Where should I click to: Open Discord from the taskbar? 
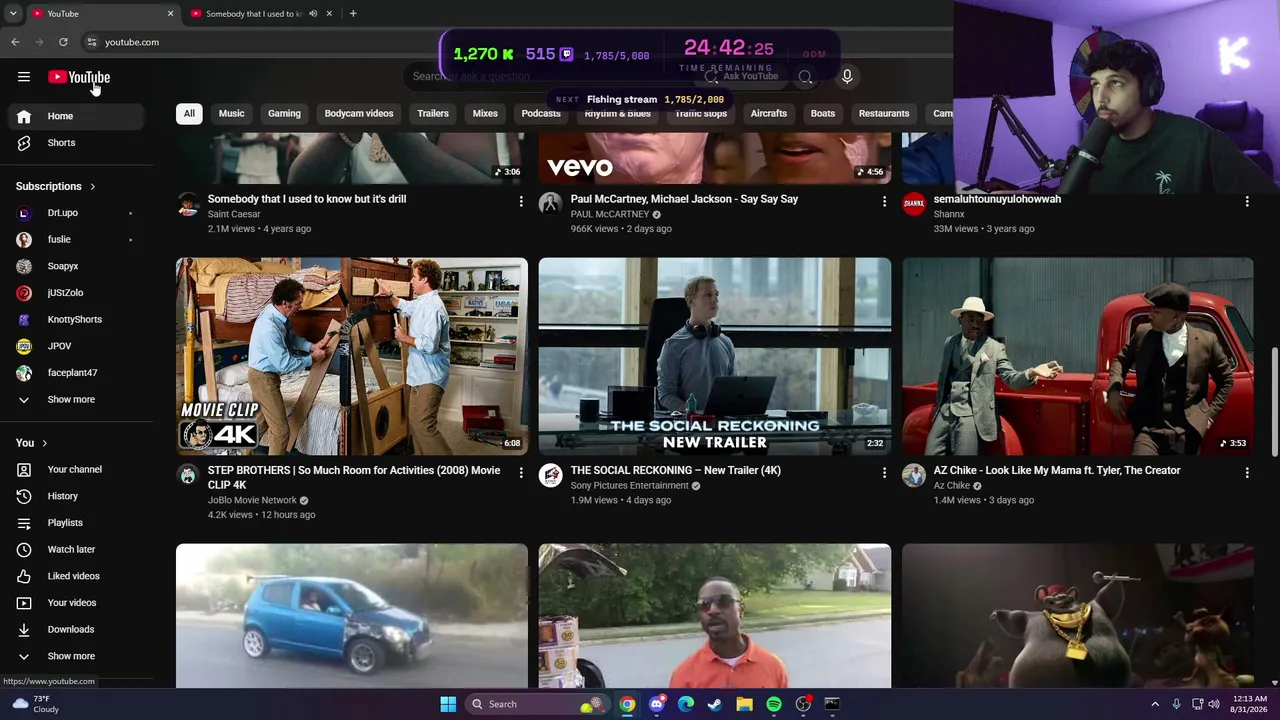[656, 704]
